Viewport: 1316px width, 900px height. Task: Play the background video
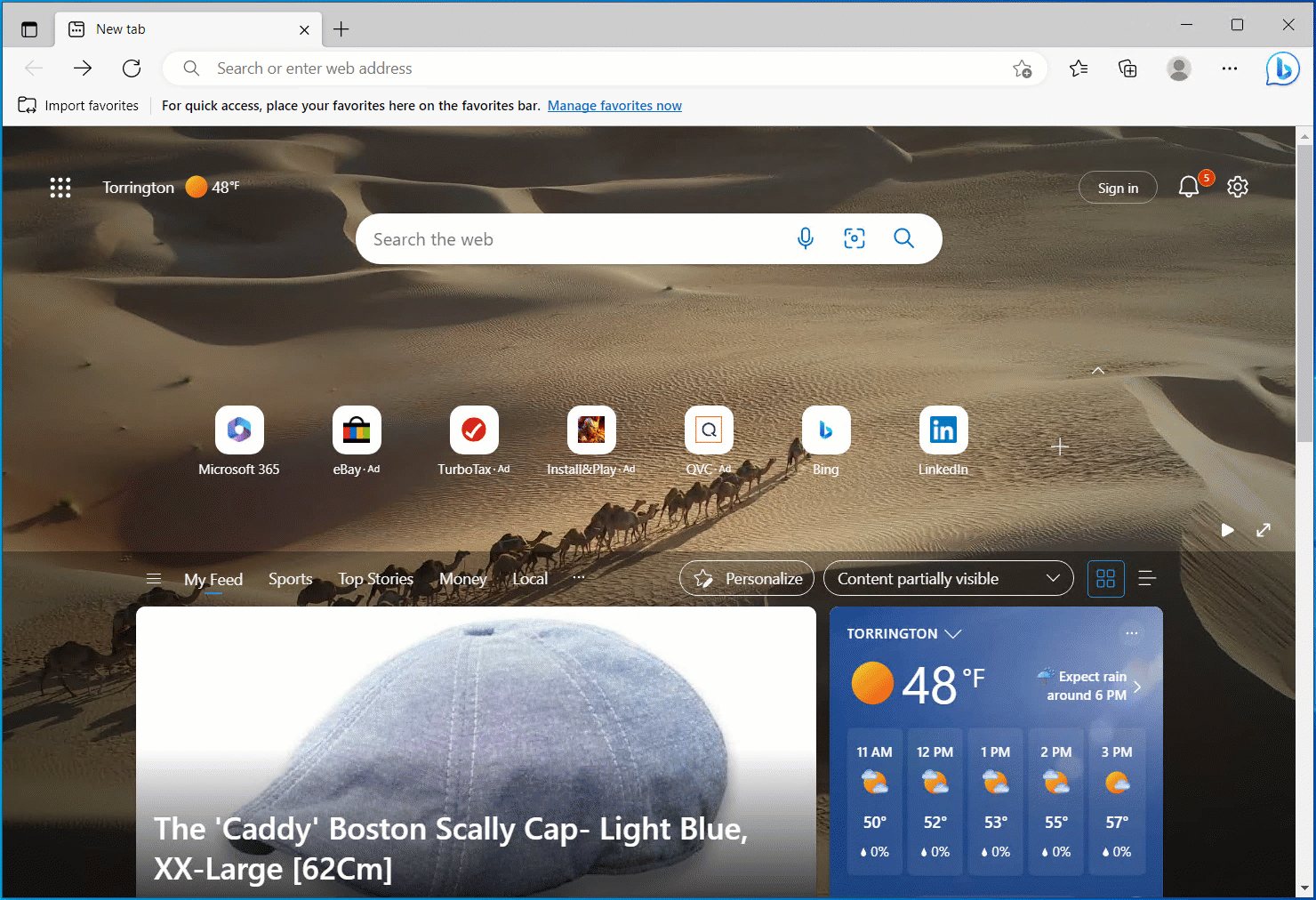pyautogui.click(x=1227, y=530)
